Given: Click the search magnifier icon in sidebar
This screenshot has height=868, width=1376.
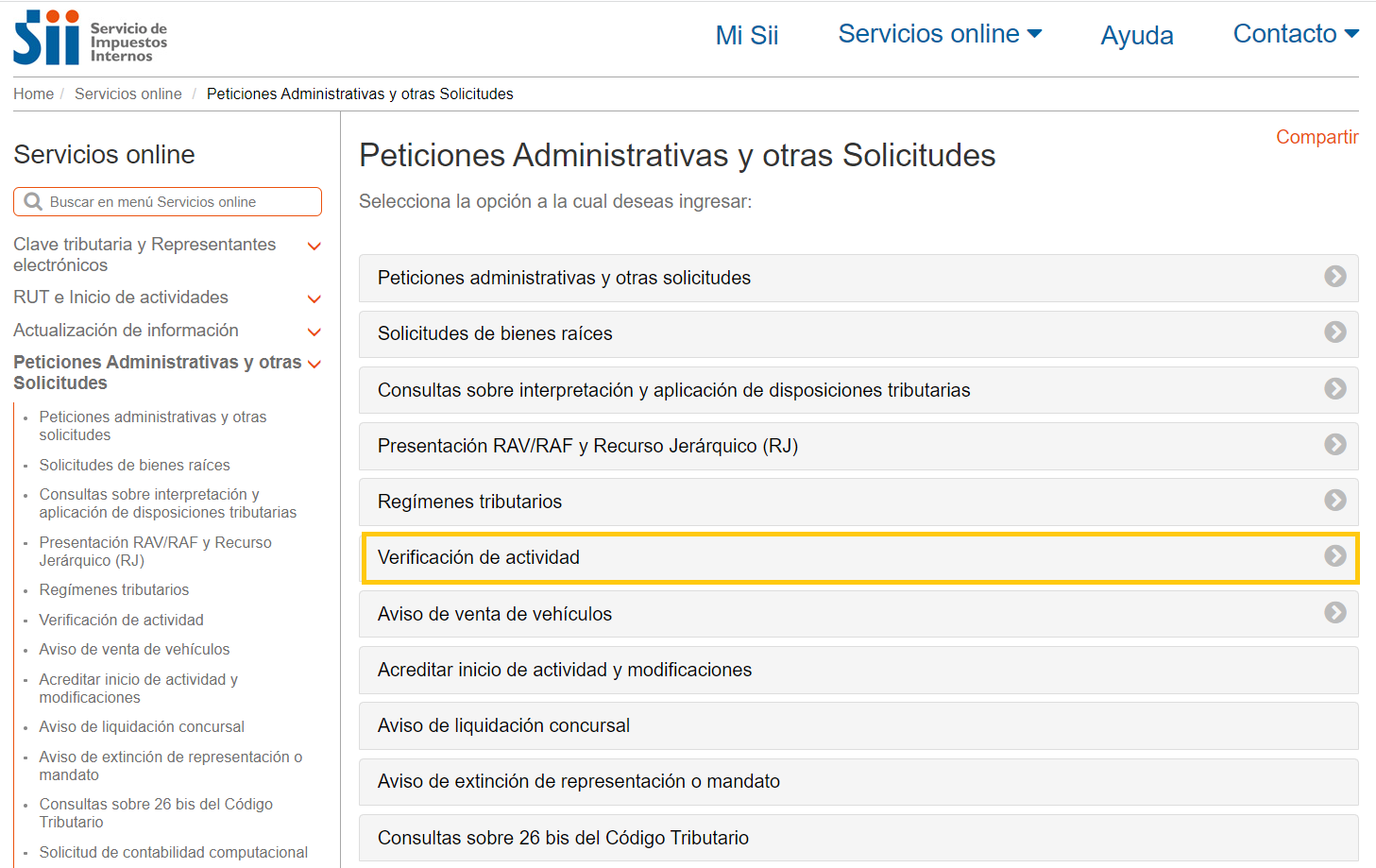Looking at the screenshot, I should click(x=33, y=201).
